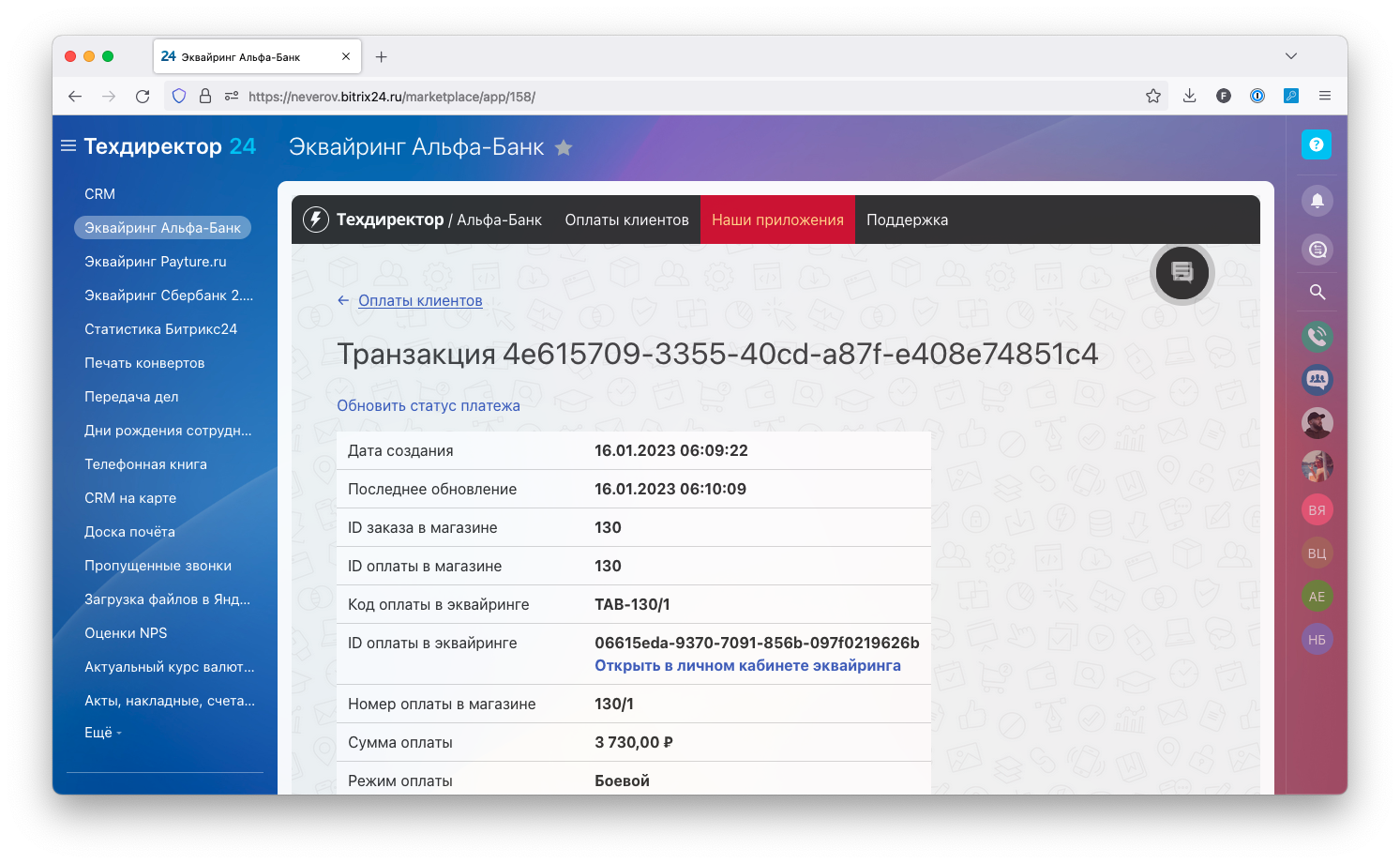1400x864 pixels.
Task: Switch to the Наши приложения tab
Action: coord(777,220)
